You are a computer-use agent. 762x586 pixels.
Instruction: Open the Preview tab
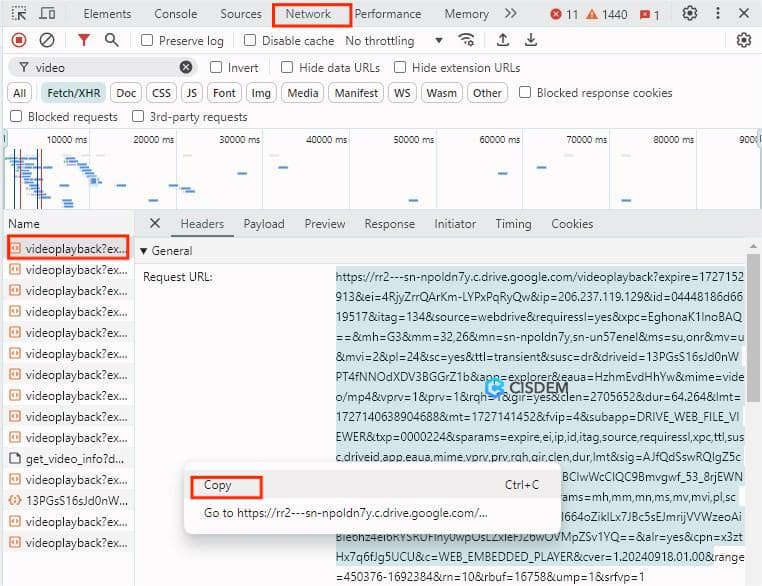tap(325, 224)
